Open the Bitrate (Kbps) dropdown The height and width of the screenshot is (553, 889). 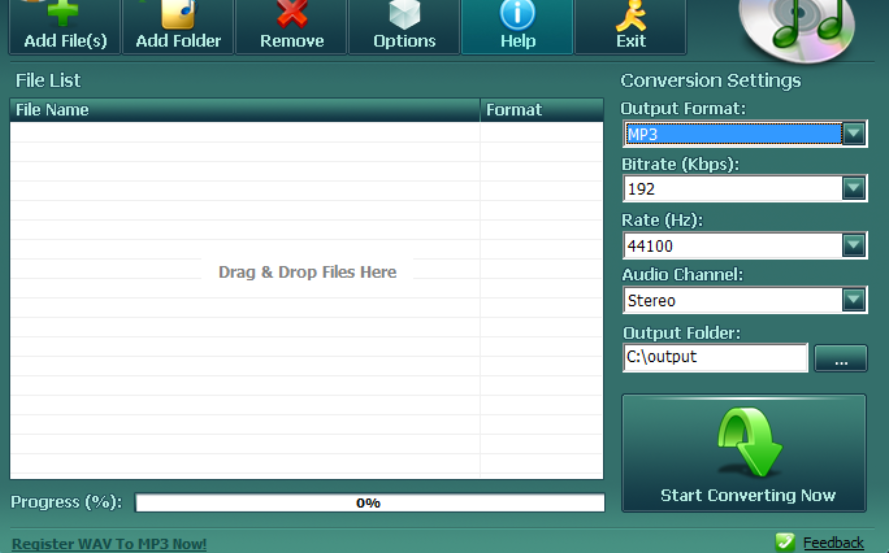point(853,188)
